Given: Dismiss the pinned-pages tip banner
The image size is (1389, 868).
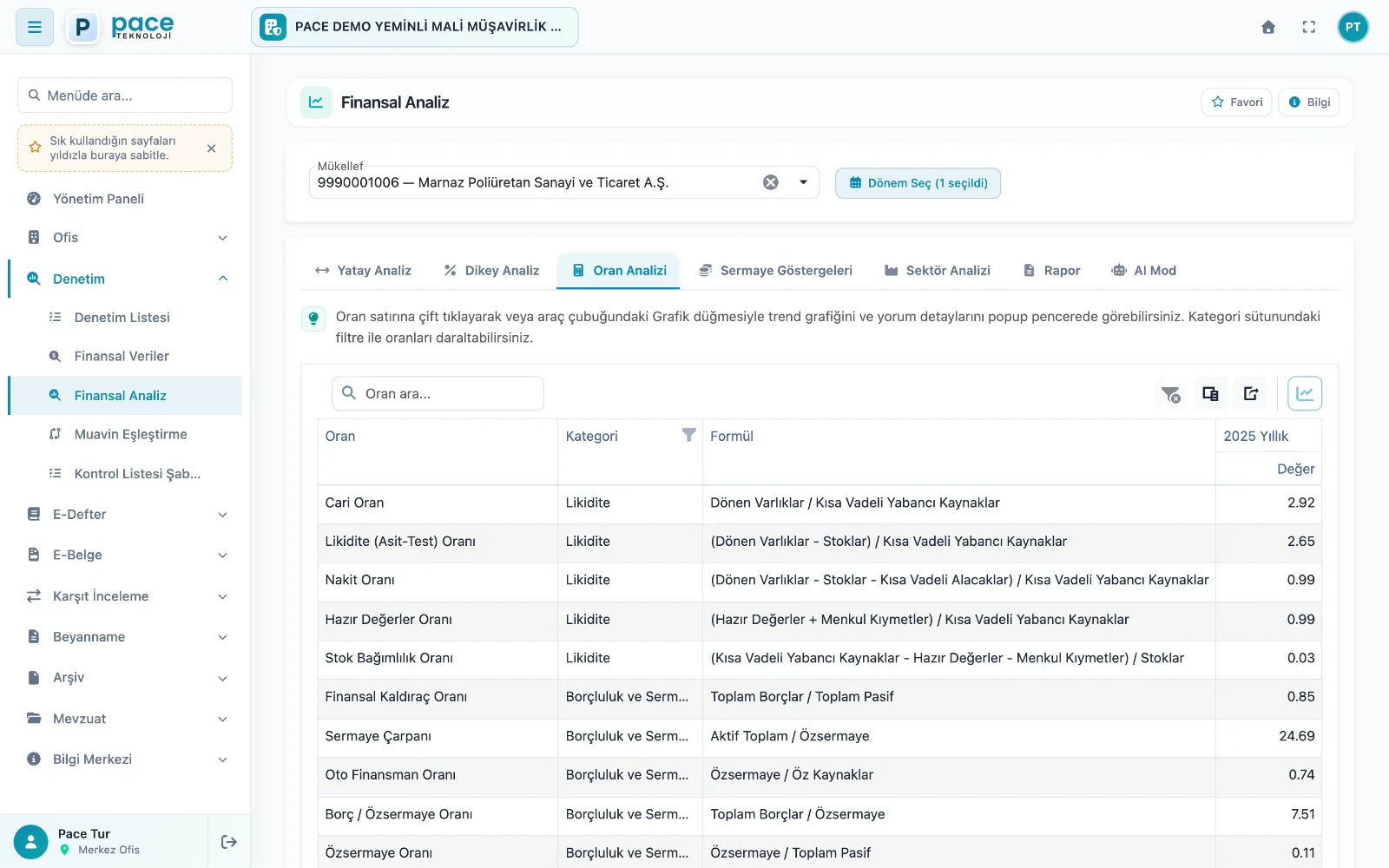Looking at the screenshot, I should click(x=211, y=148).
